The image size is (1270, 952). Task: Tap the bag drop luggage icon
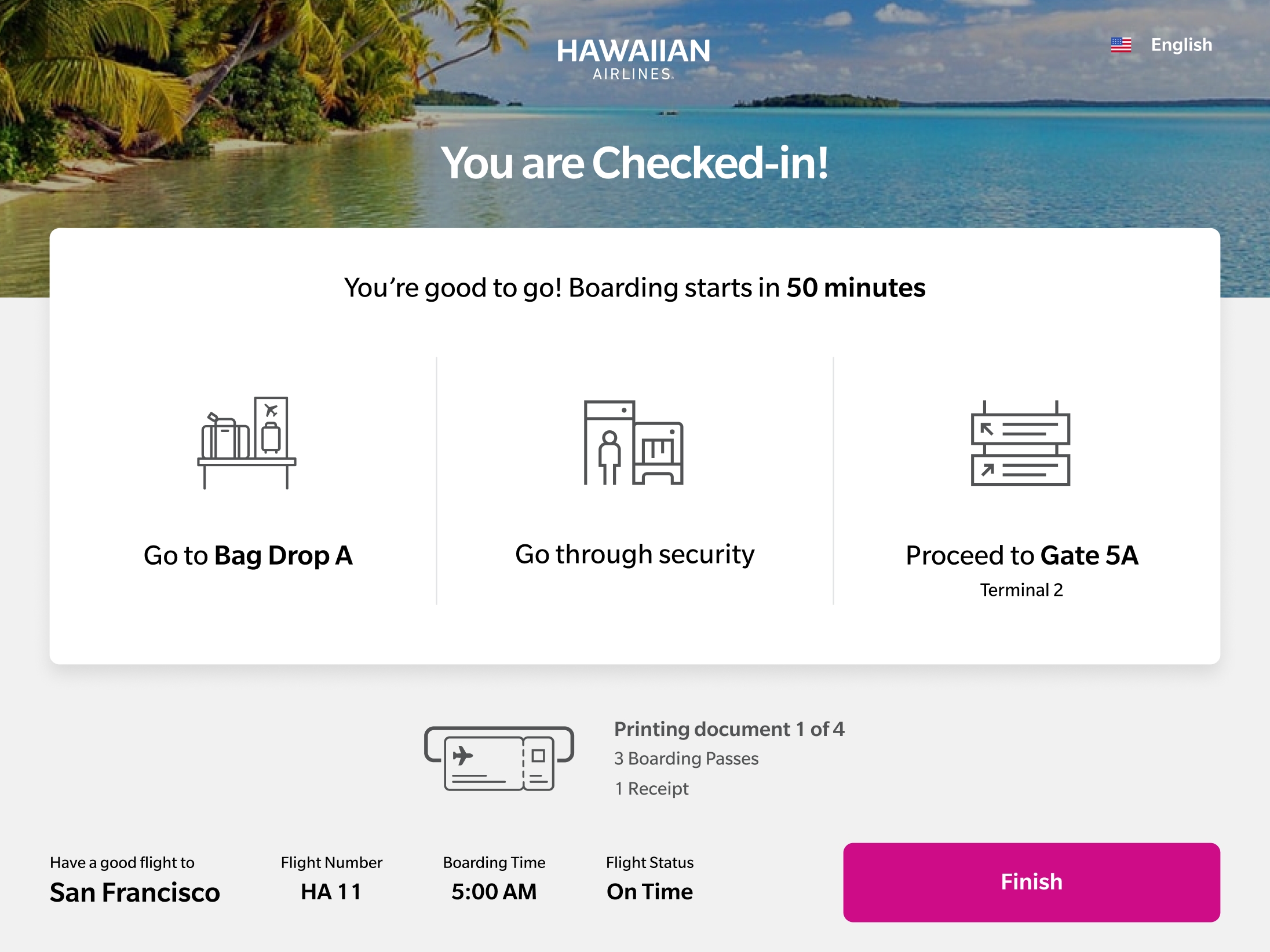[247, 443]
